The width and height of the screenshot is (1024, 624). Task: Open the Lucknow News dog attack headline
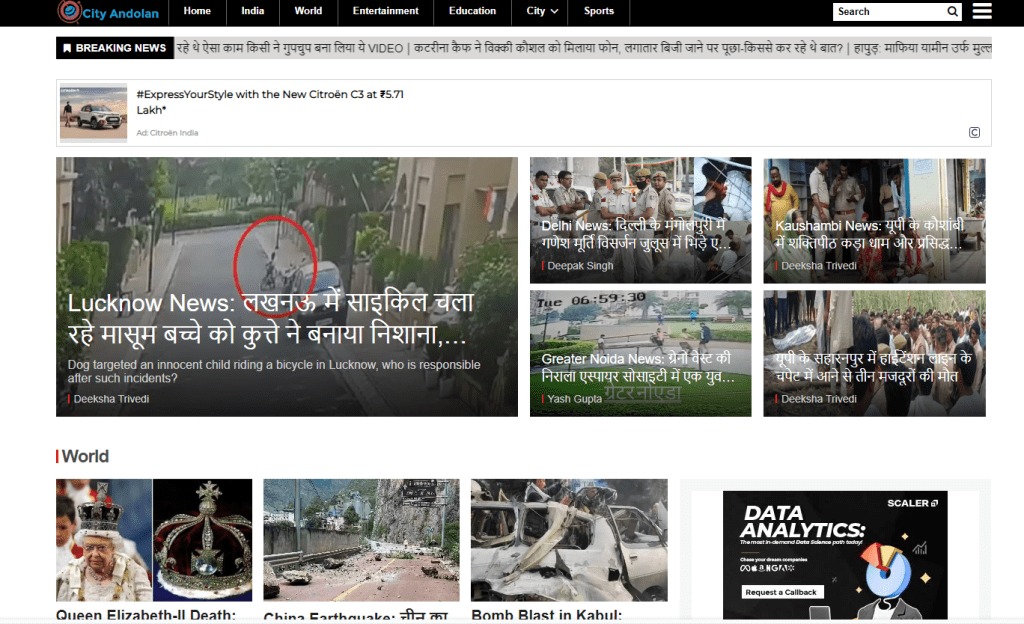[x=270, y=317]
